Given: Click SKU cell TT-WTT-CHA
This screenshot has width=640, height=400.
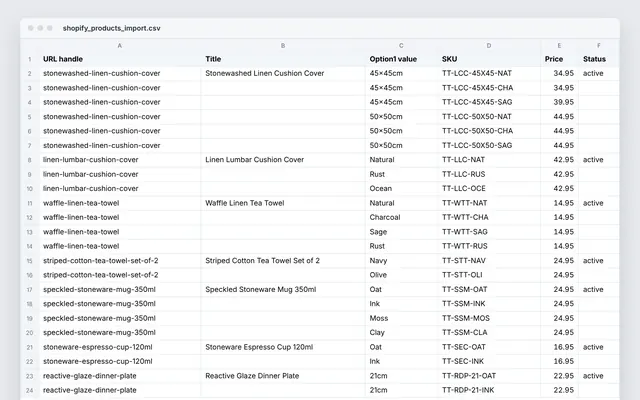Looking at the screenshot, I should pos(489,218).
